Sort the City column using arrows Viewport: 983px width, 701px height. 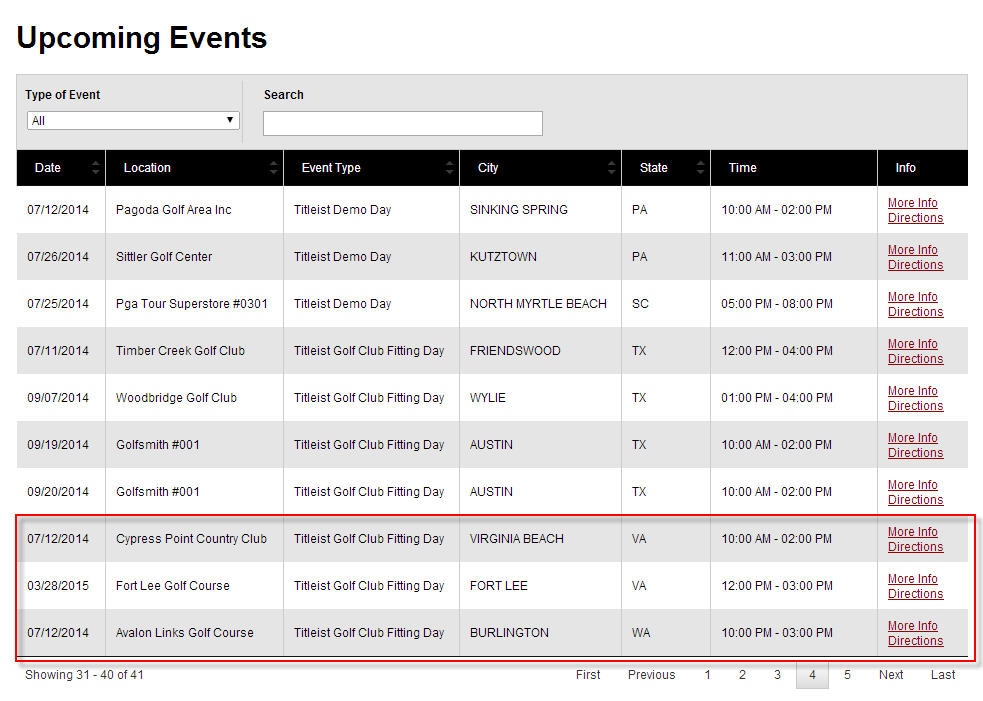point(612,168)
